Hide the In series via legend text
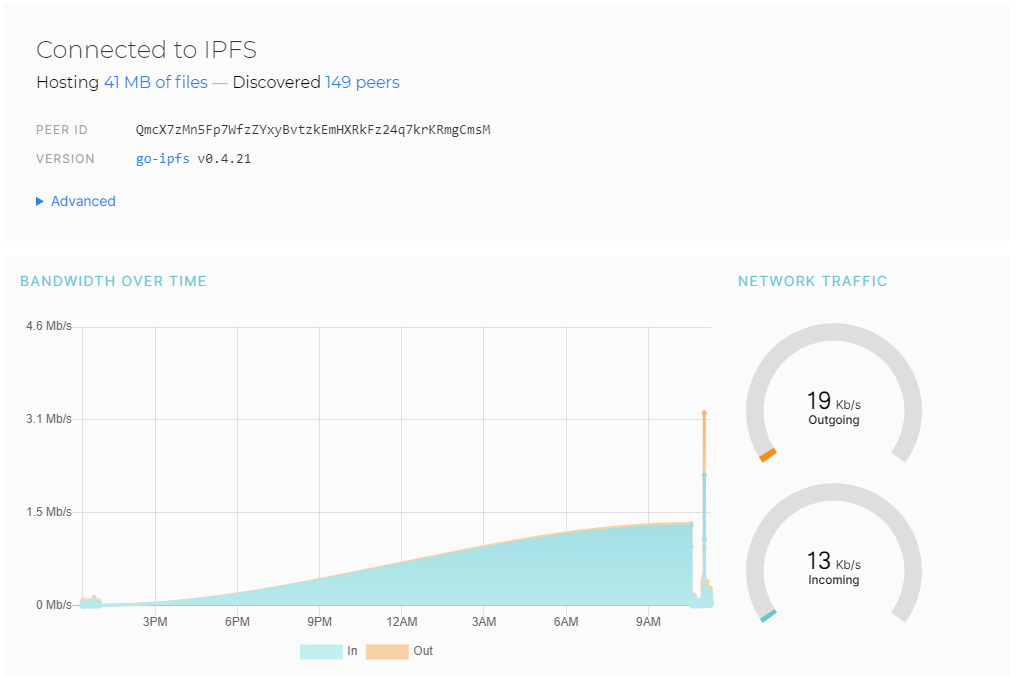Image resolution: width=1035 pixels, height=676 pixels. click(x=352, y=651)
